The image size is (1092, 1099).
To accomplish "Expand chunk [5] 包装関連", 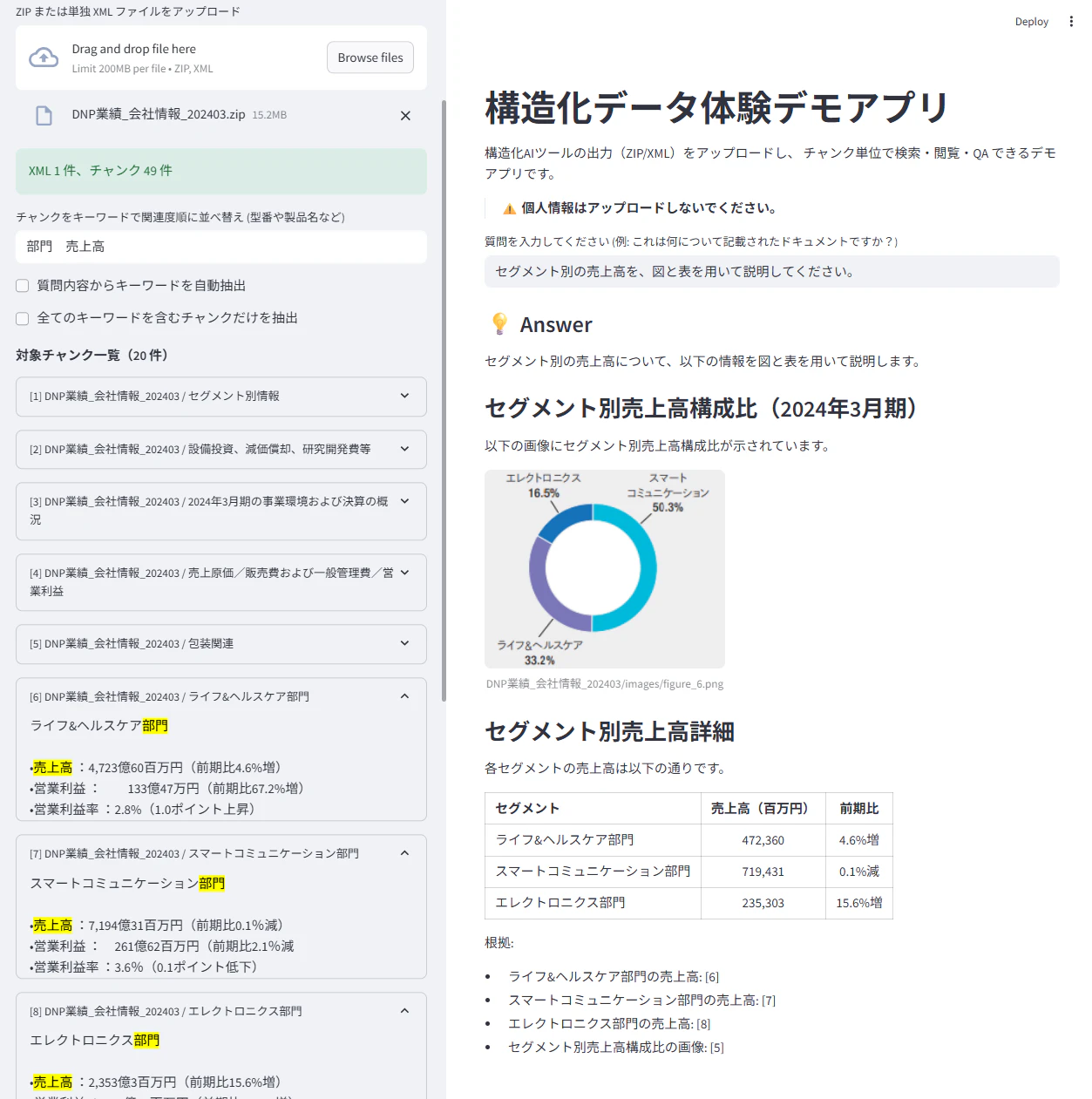I will point(221,644).
